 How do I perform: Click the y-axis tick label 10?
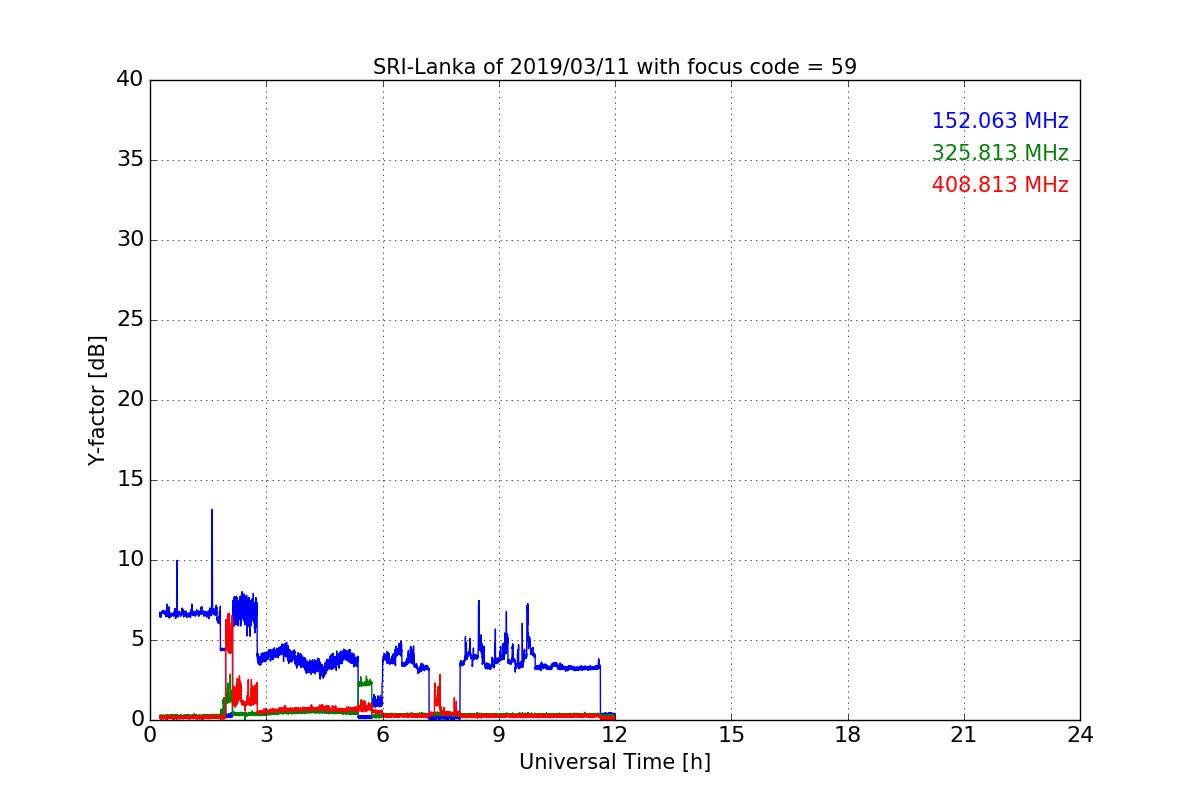tap(130, 560)
